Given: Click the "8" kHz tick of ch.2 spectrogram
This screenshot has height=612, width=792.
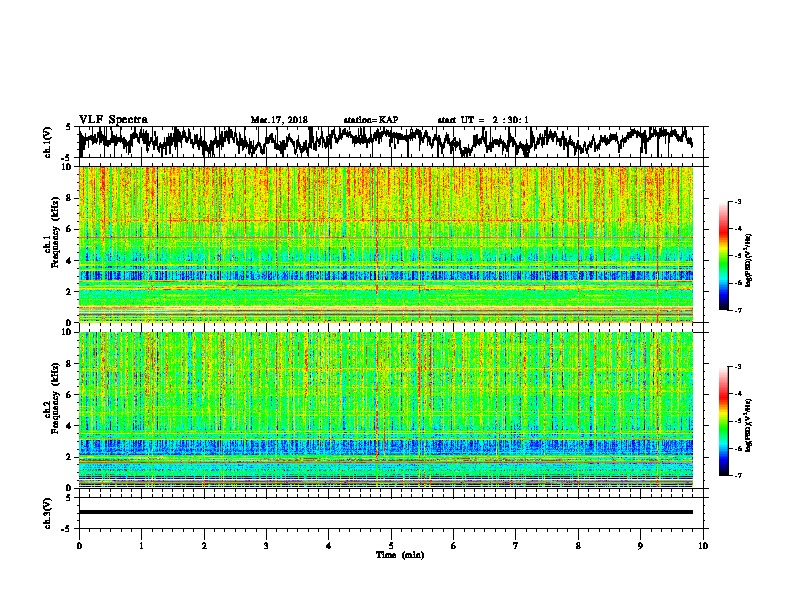Looking at the screenshot, I should click(x=69, y=364).
